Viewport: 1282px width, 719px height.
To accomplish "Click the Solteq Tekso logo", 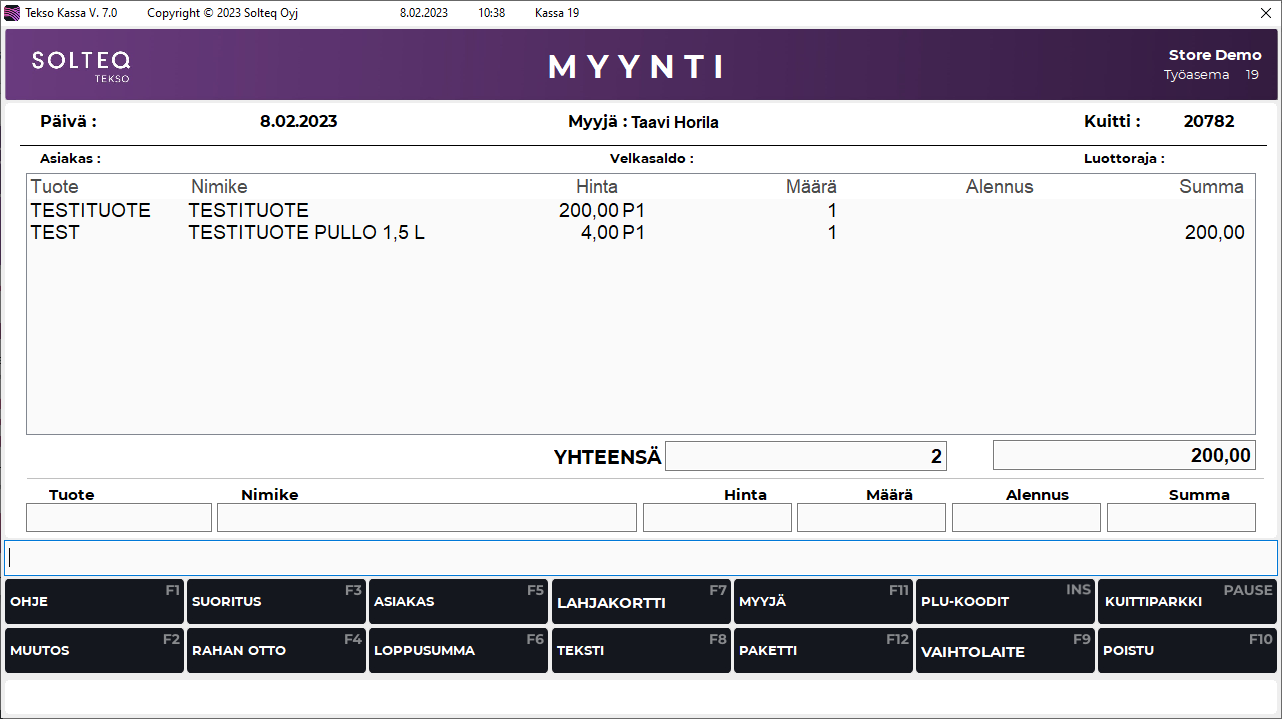I will coord(81,65).
